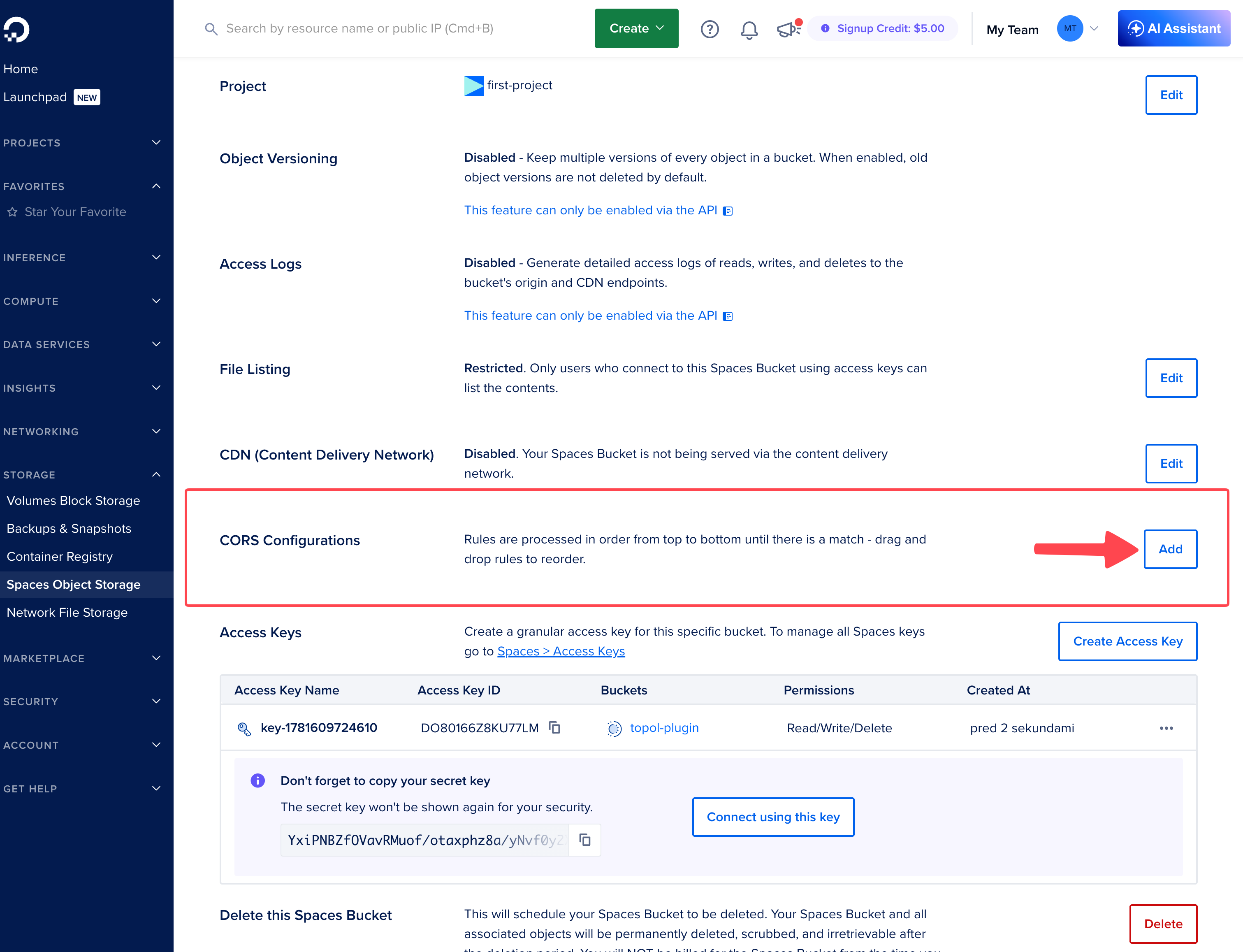Expand the Inference section

[x=156, y=257]
